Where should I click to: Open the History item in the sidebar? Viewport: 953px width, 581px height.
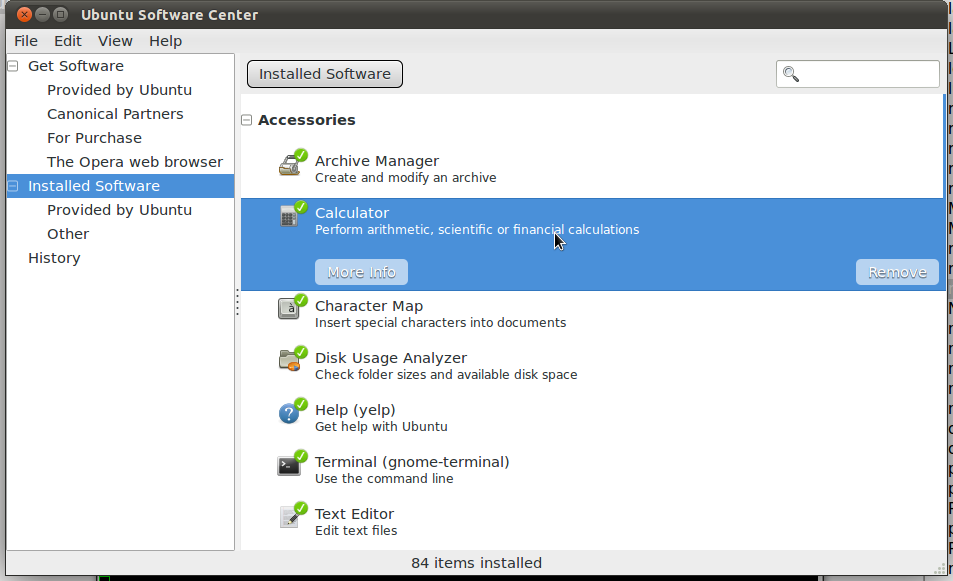[x=54, y=258]
